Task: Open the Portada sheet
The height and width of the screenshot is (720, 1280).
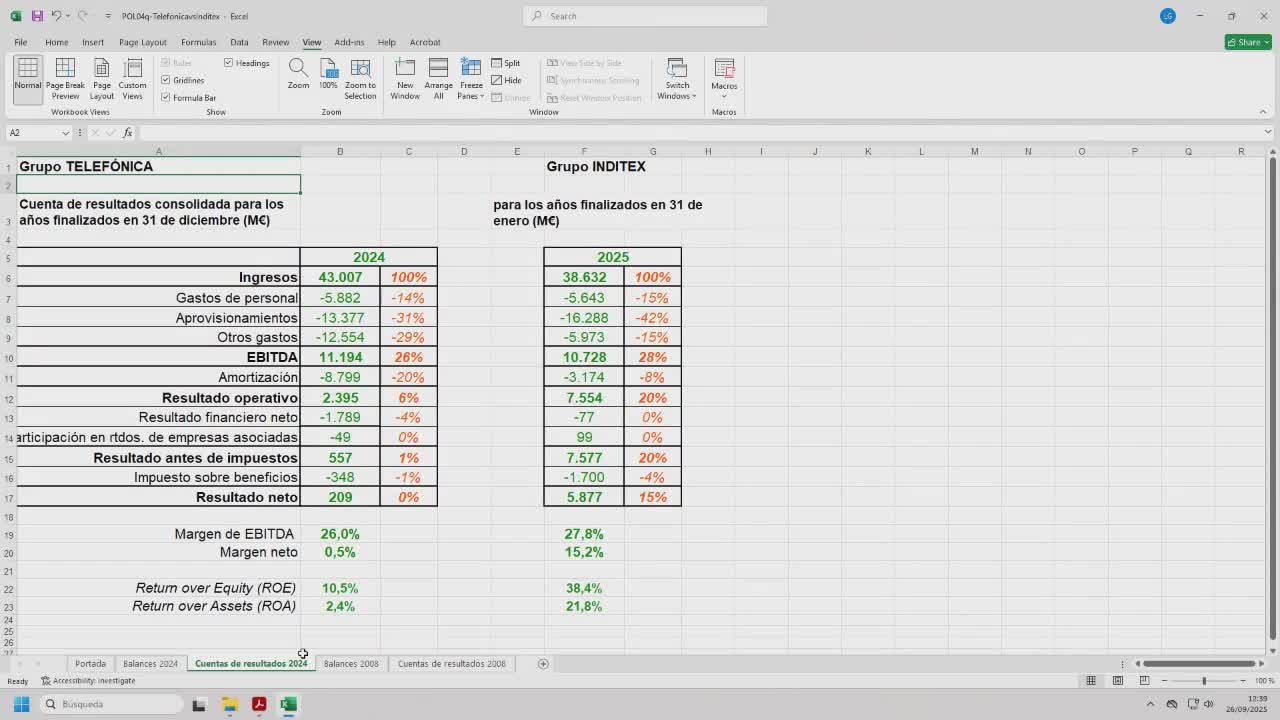Action: tap(90, 663)
